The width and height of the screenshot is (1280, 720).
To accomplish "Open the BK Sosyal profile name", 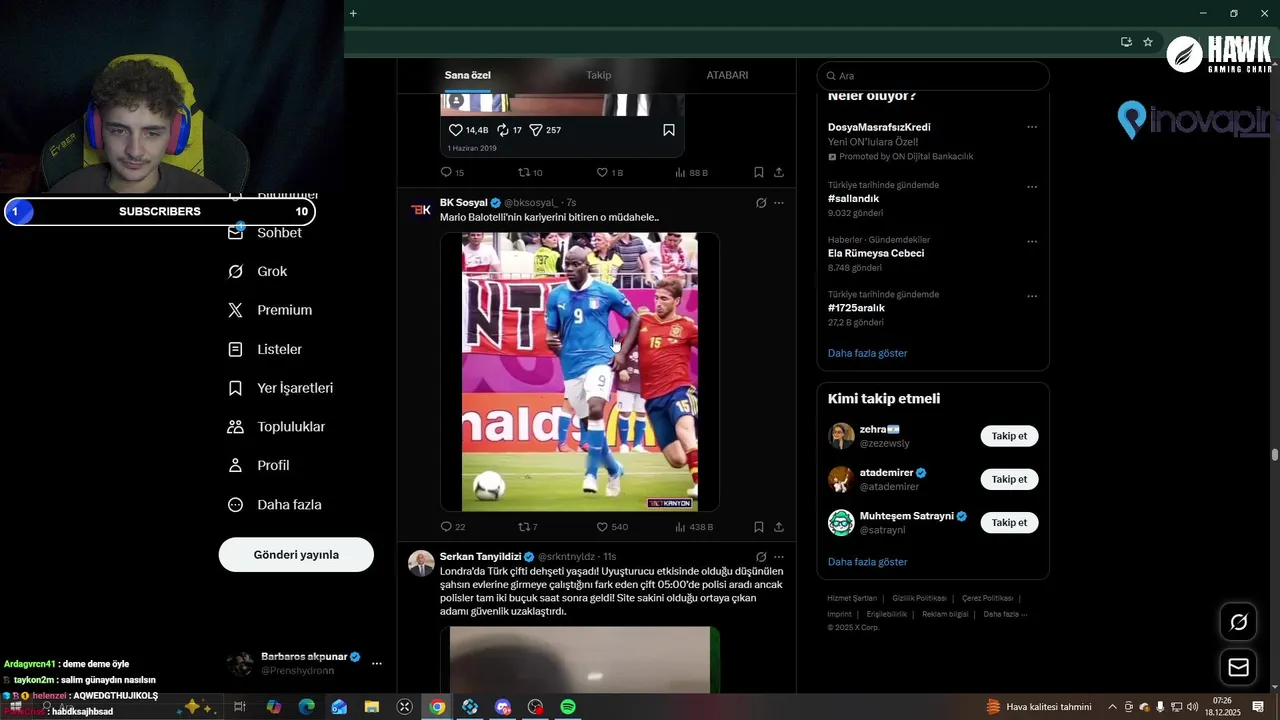I will [464, 203].
